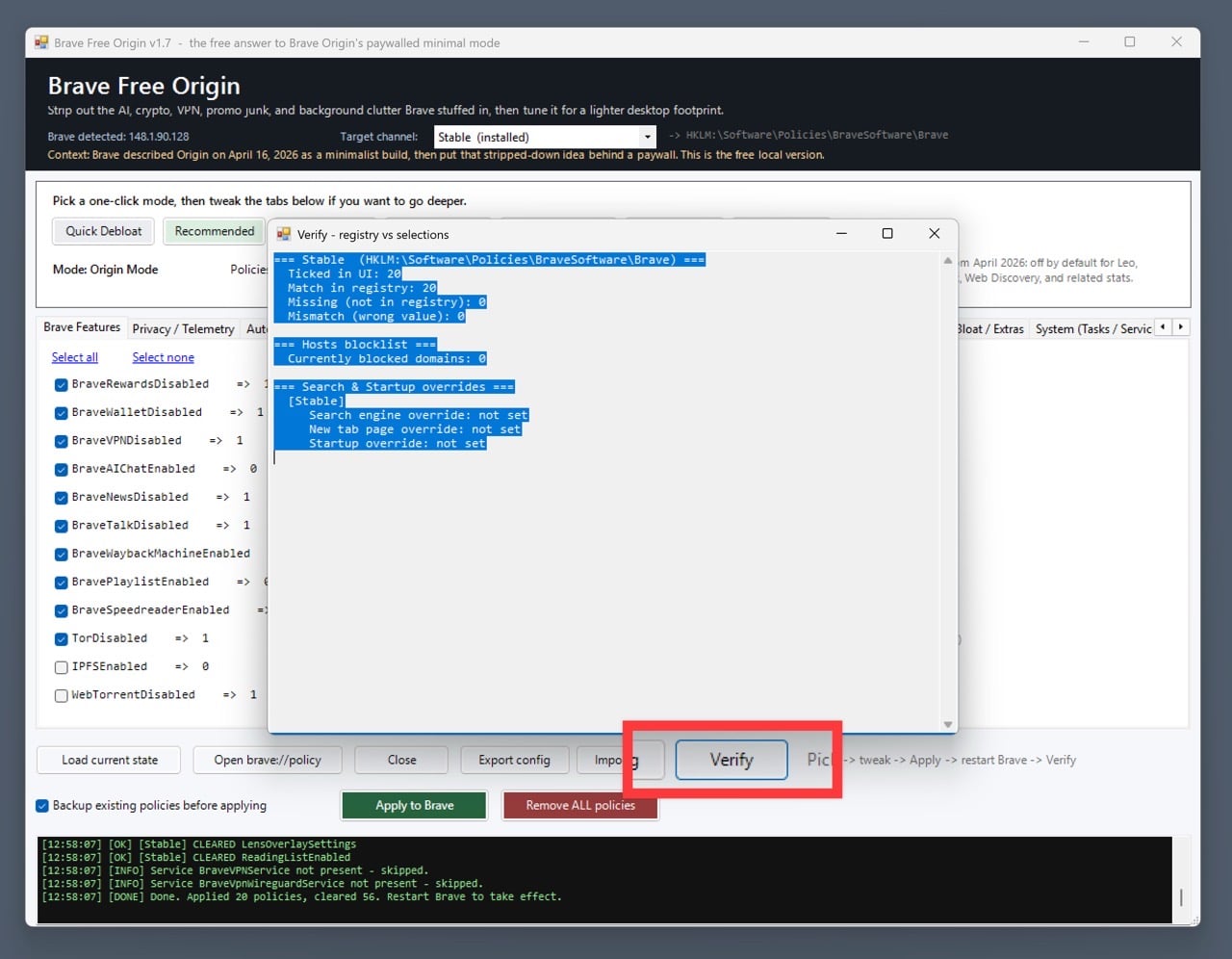This screenshot has width=1232, height=959.
Task: Click 'Brave detected: 148.1.90.128' text
Action: point(118,137)
